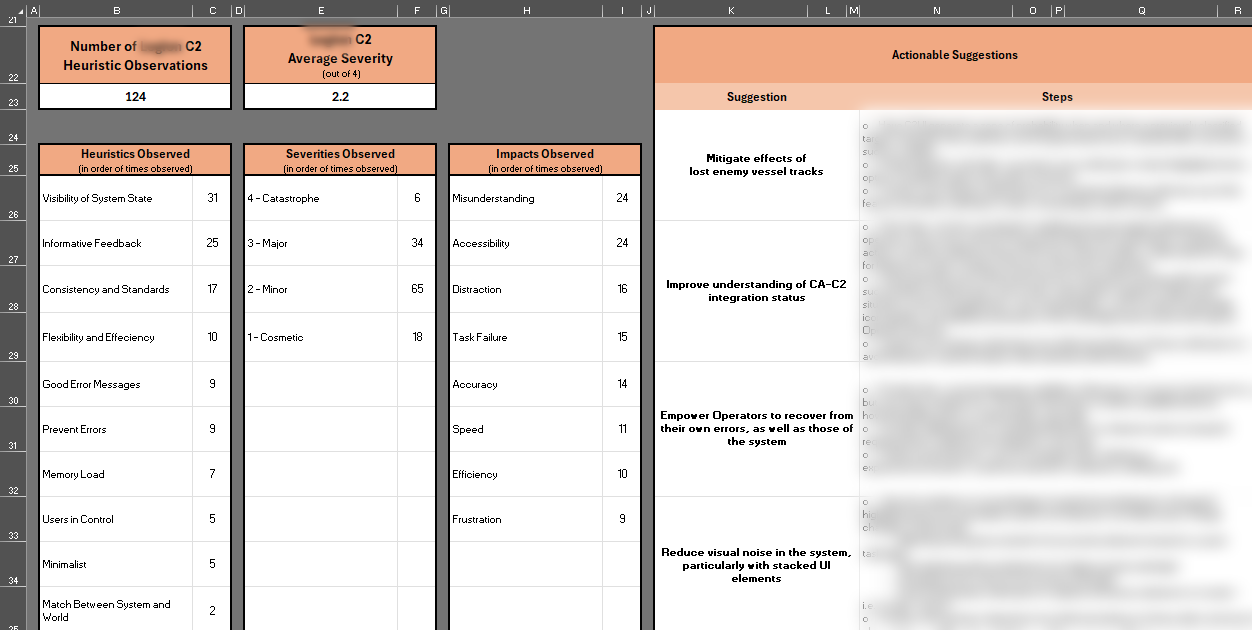1252x630 pixels.
Task: Select the Accuracy impact cell
Action: tap(526, 384)
